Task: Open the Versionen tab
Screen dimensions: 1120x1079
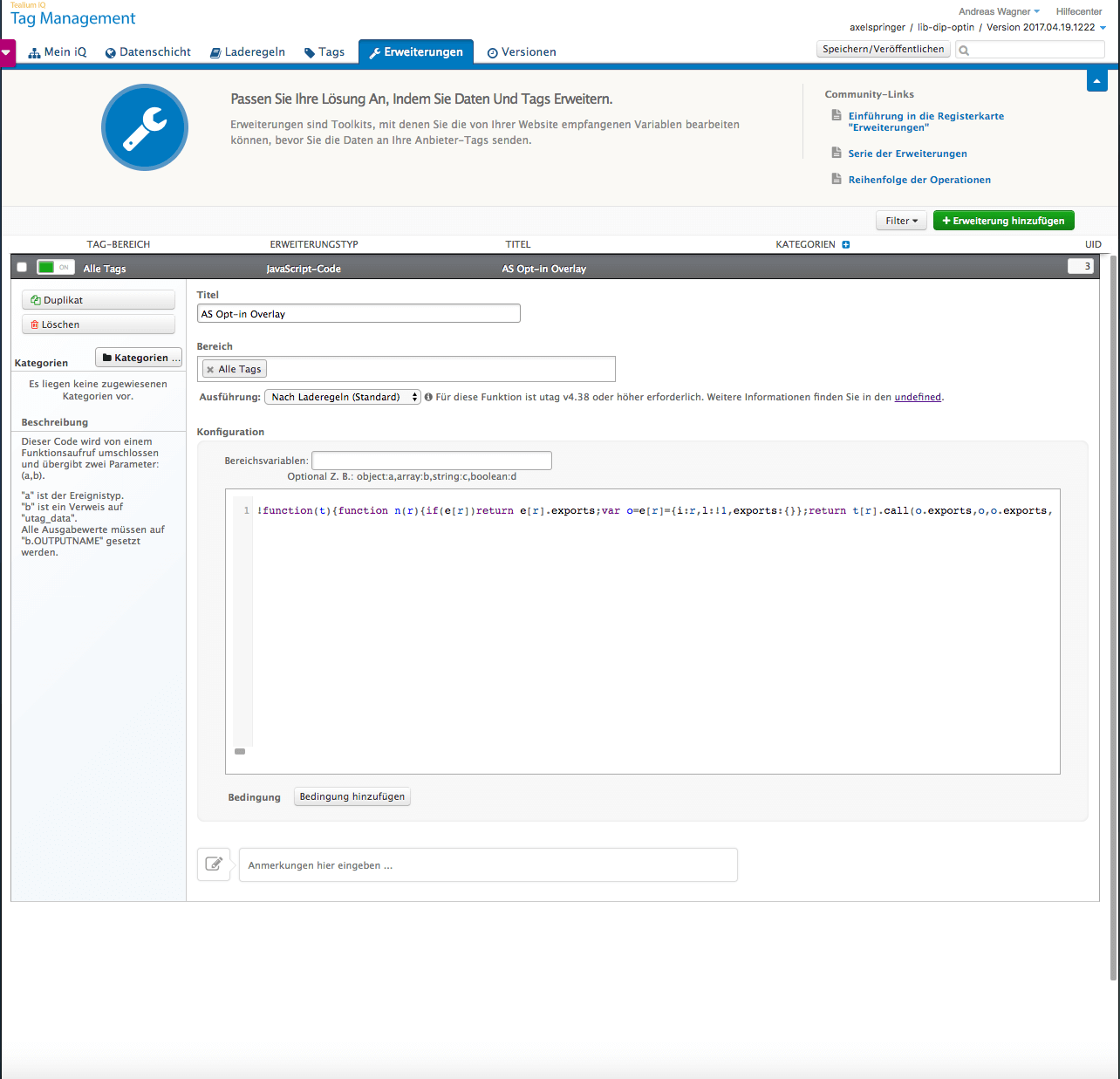Action: click(522, 52)
